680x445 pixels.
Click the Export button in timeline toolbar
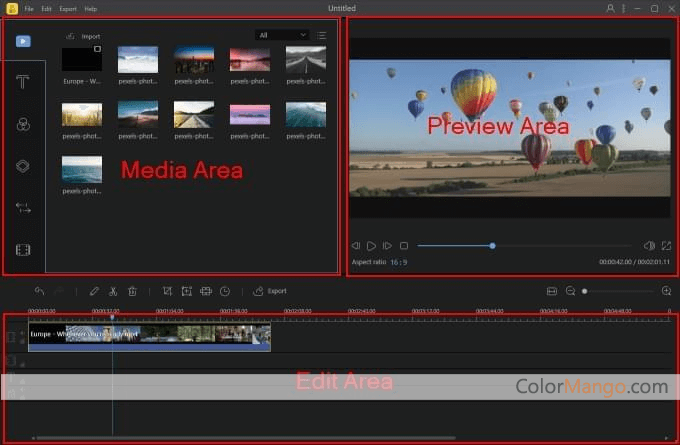[270, 291]
